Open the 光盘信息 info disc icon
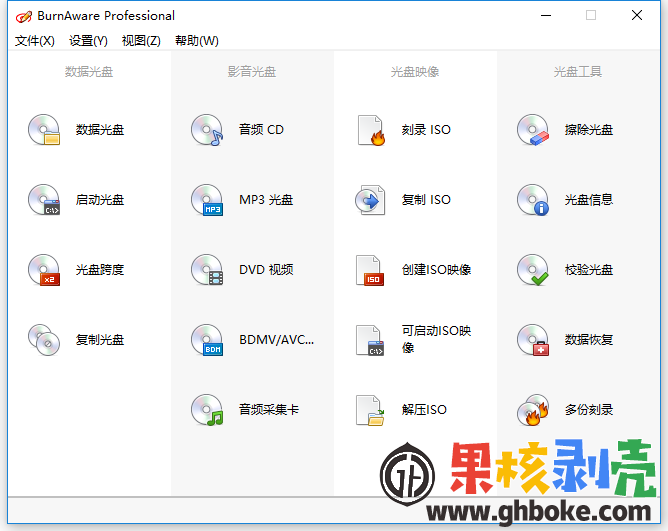Viewport: 668px width, 531px height. (533, 199)
